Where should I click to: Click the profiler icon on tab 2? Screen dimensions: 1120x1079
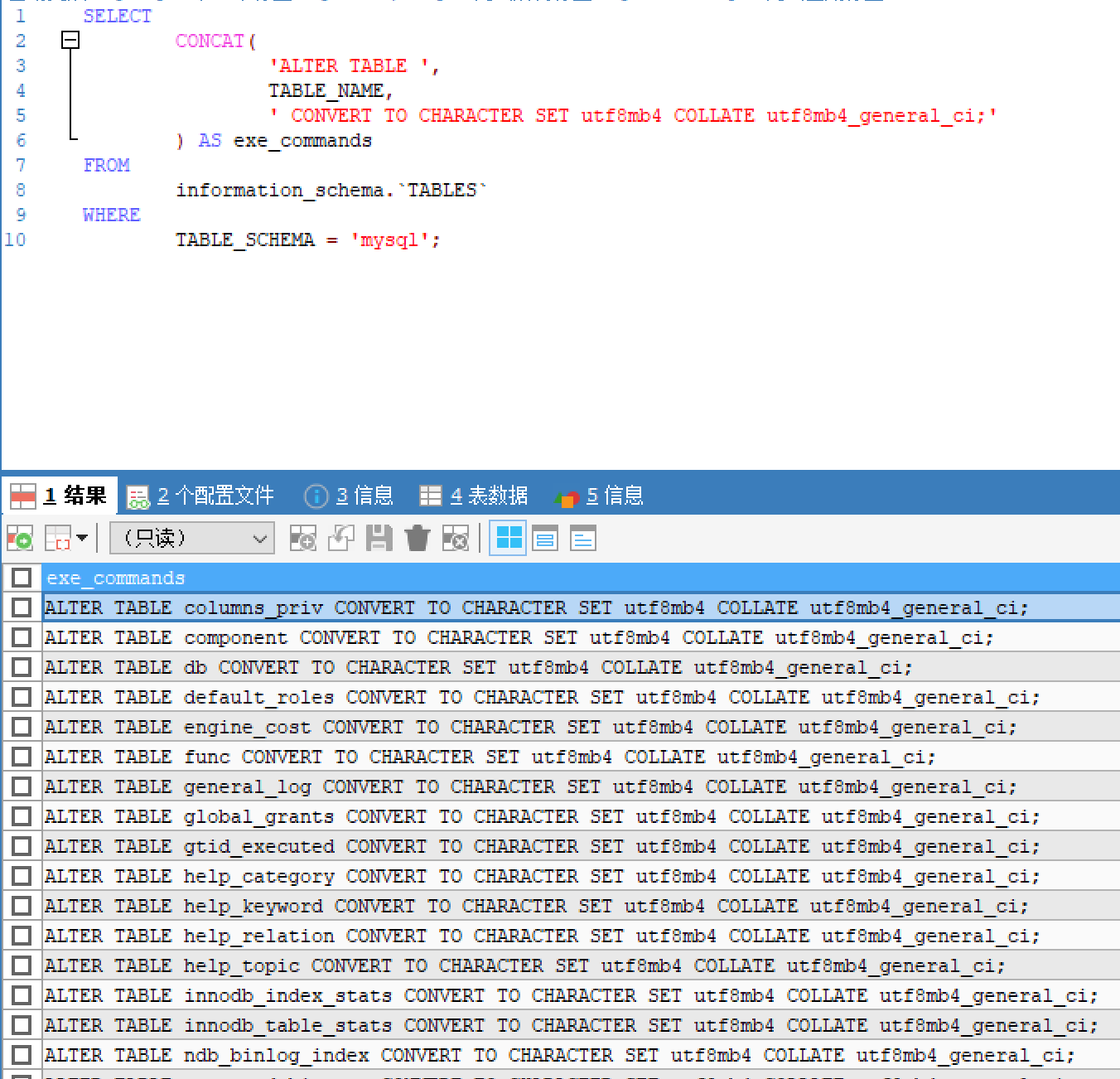click(138, 496)
